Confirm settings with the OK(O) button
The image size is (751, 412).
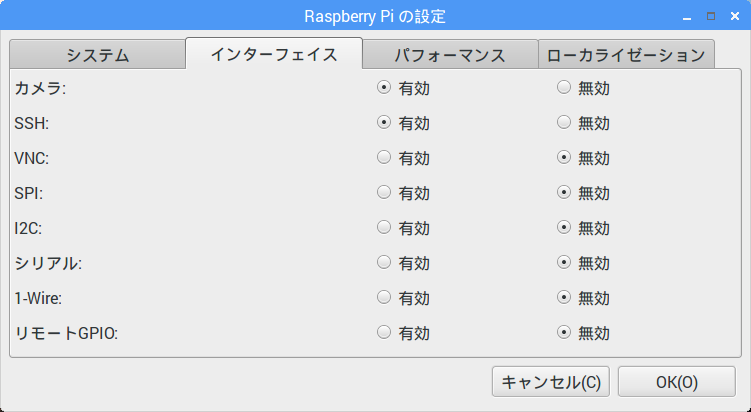tap(677, 382)
